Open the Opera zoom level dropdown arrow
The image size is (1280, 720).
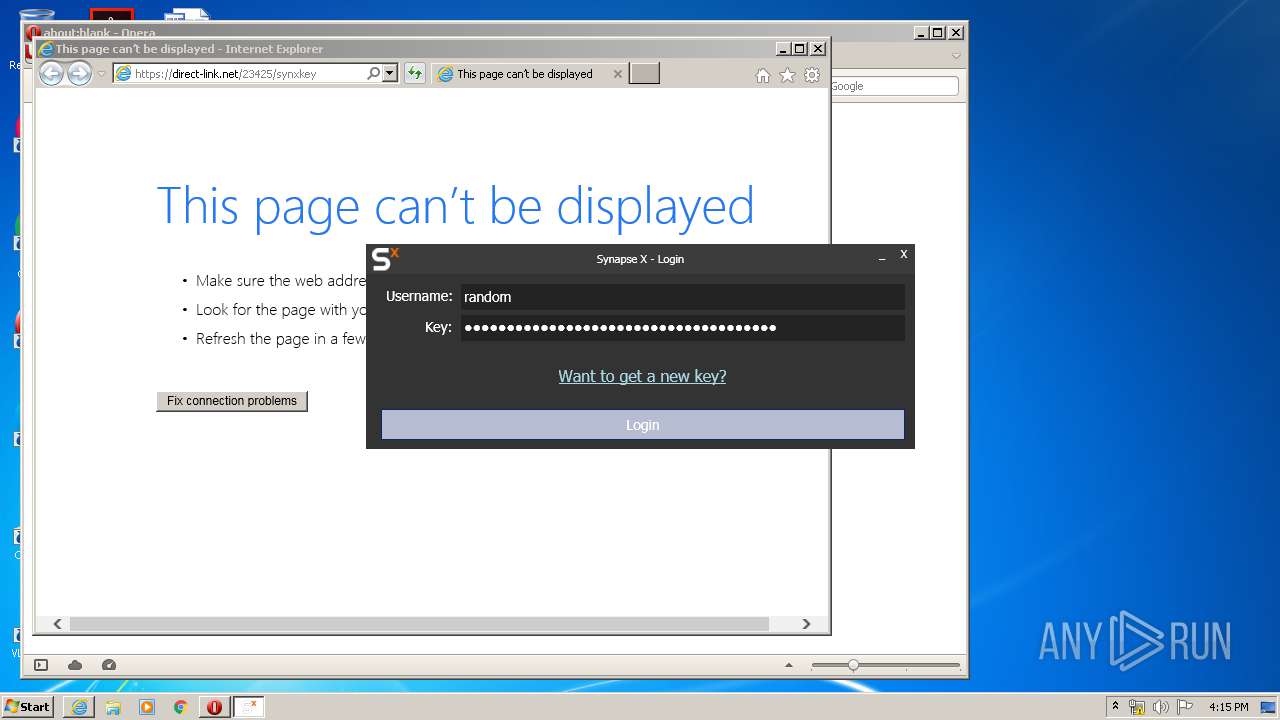tap(789, 665)
